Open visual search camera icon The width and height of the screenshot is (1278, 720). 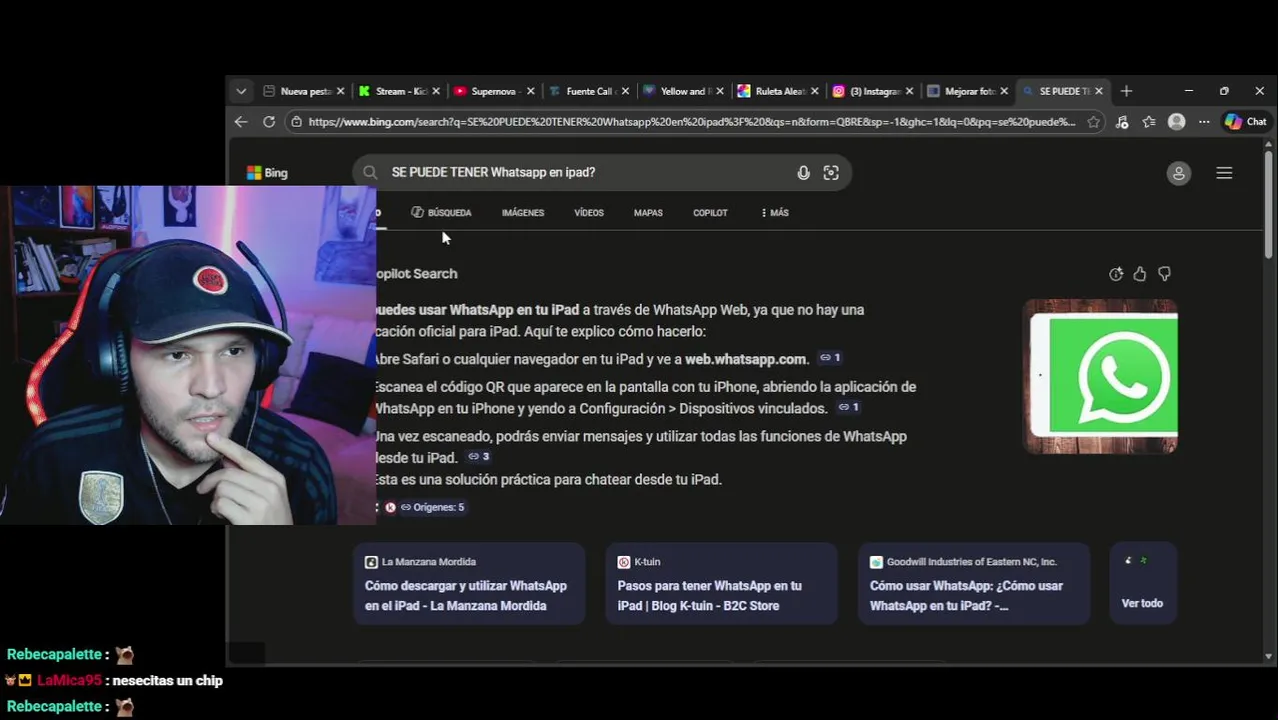click(831, 173)
